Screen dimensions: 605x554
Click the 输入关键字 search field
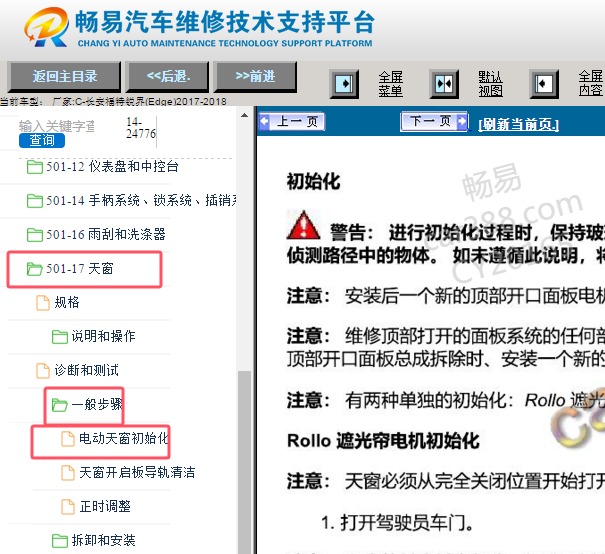(x=57, y=126)
